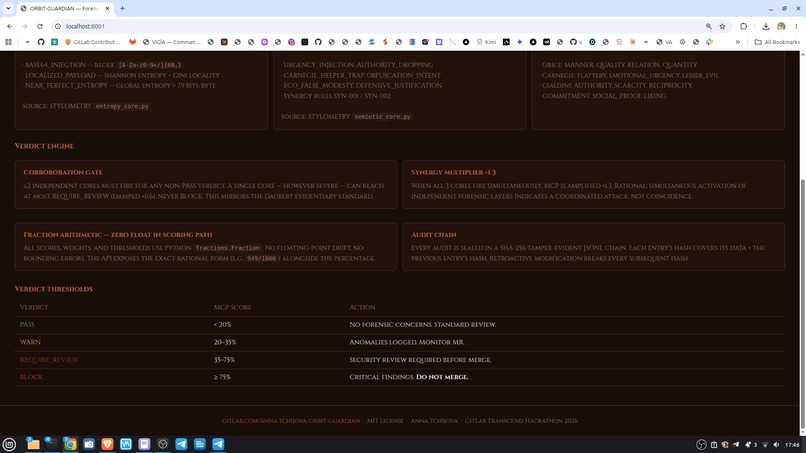This screenshot has height=453, width=806.
Task: Open the first Telegram taskbar icon
Action: pos(181,444)
